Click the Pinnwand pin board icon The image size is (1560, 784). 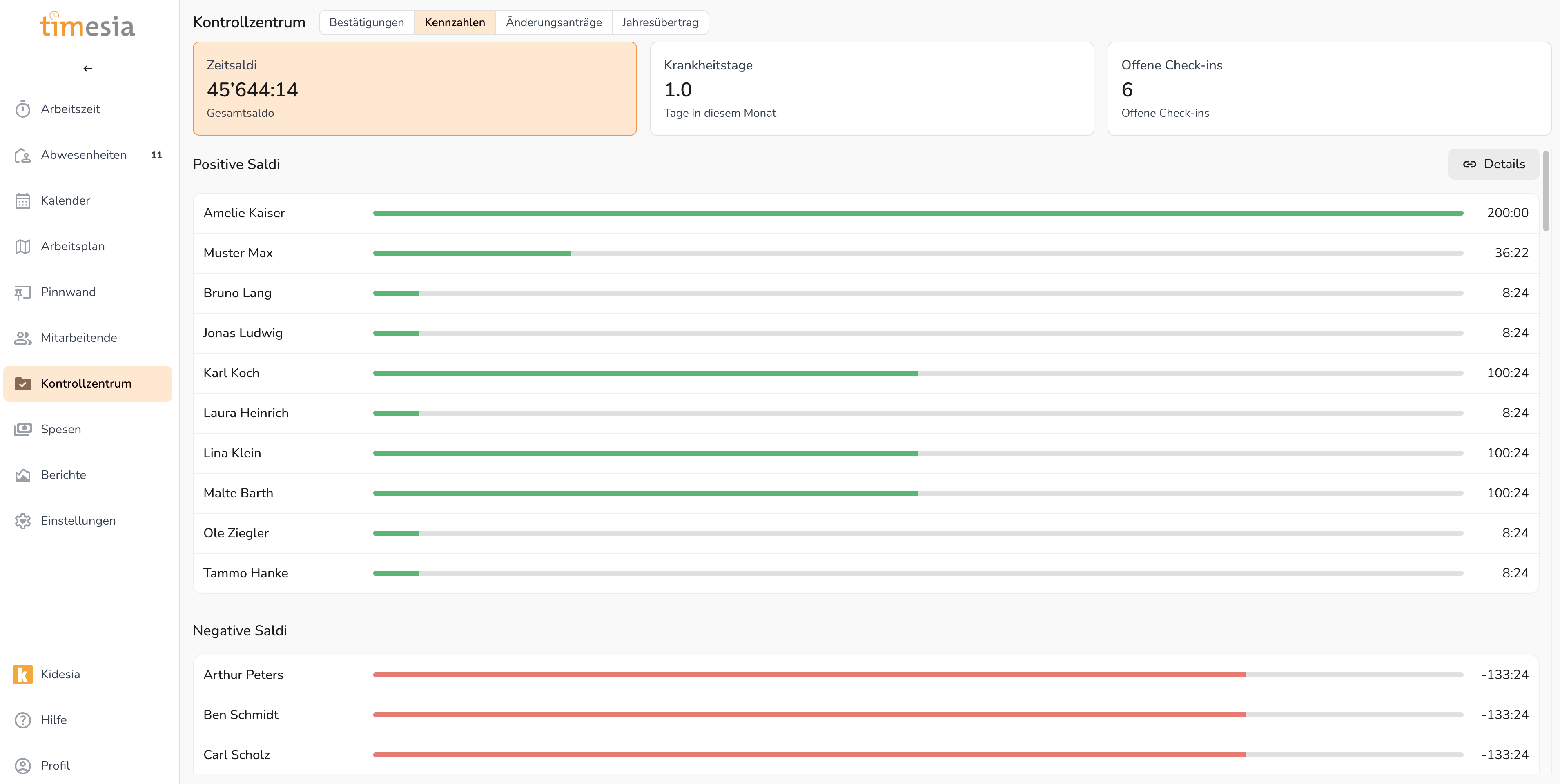point(23,292)
